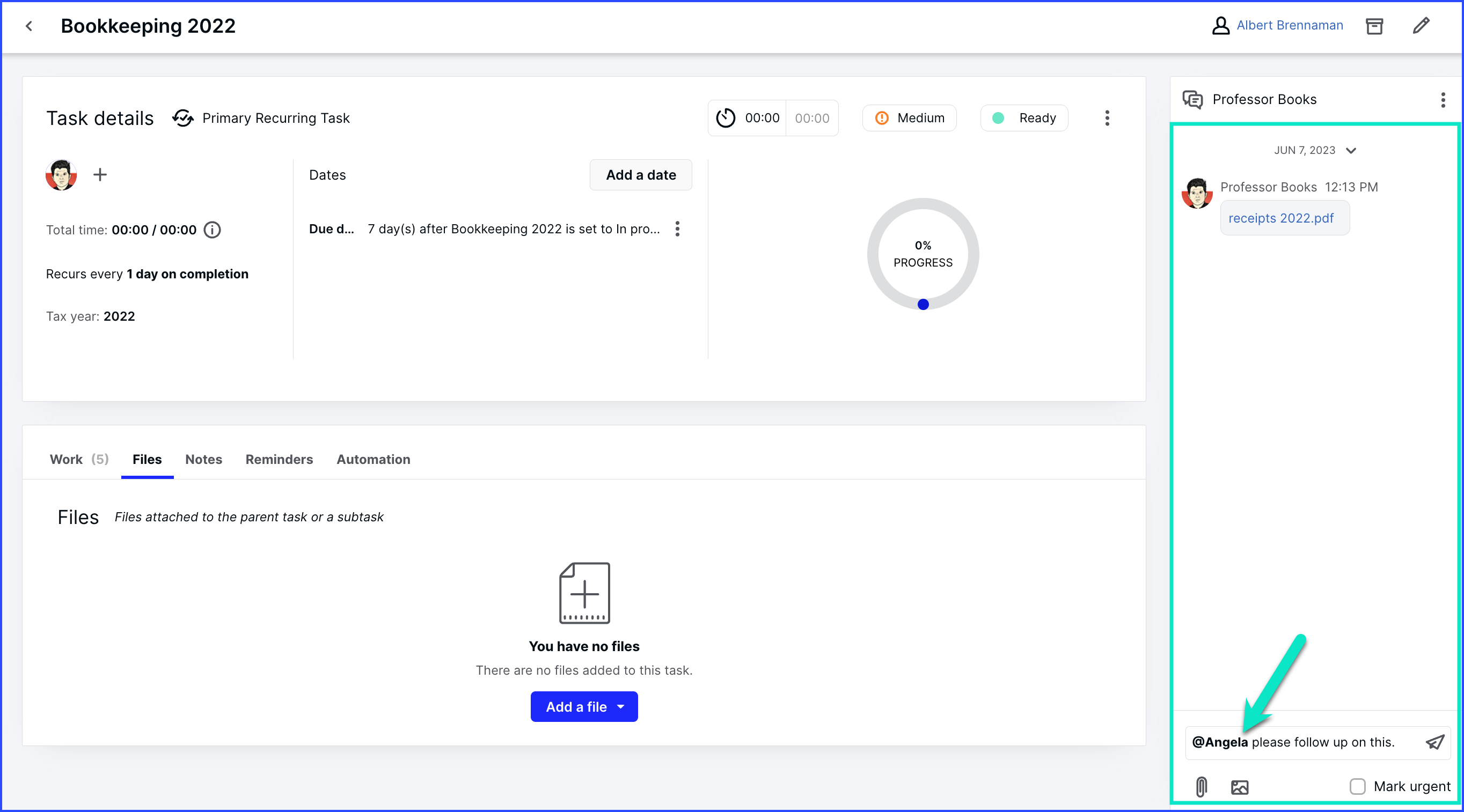Open the Medium priority dropdown
Image resolution: width=1464 pixels, height=812 pixels.
point(909,118)
